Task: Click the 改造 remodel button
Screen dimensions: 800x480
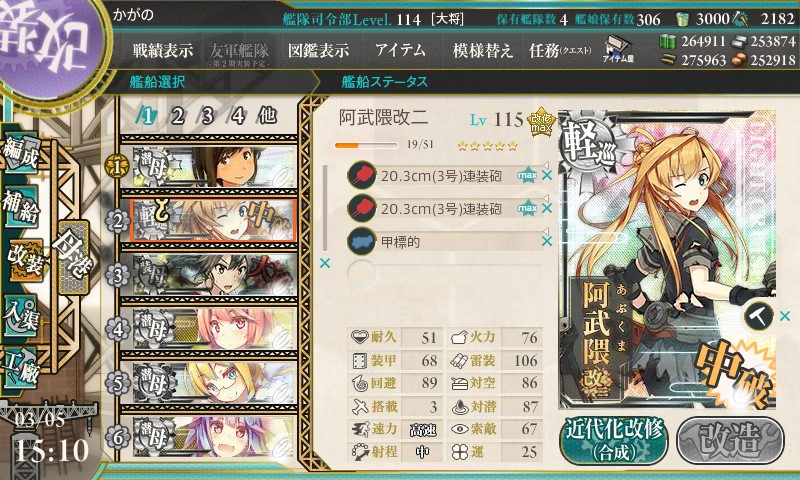Action: pos(730,441)
